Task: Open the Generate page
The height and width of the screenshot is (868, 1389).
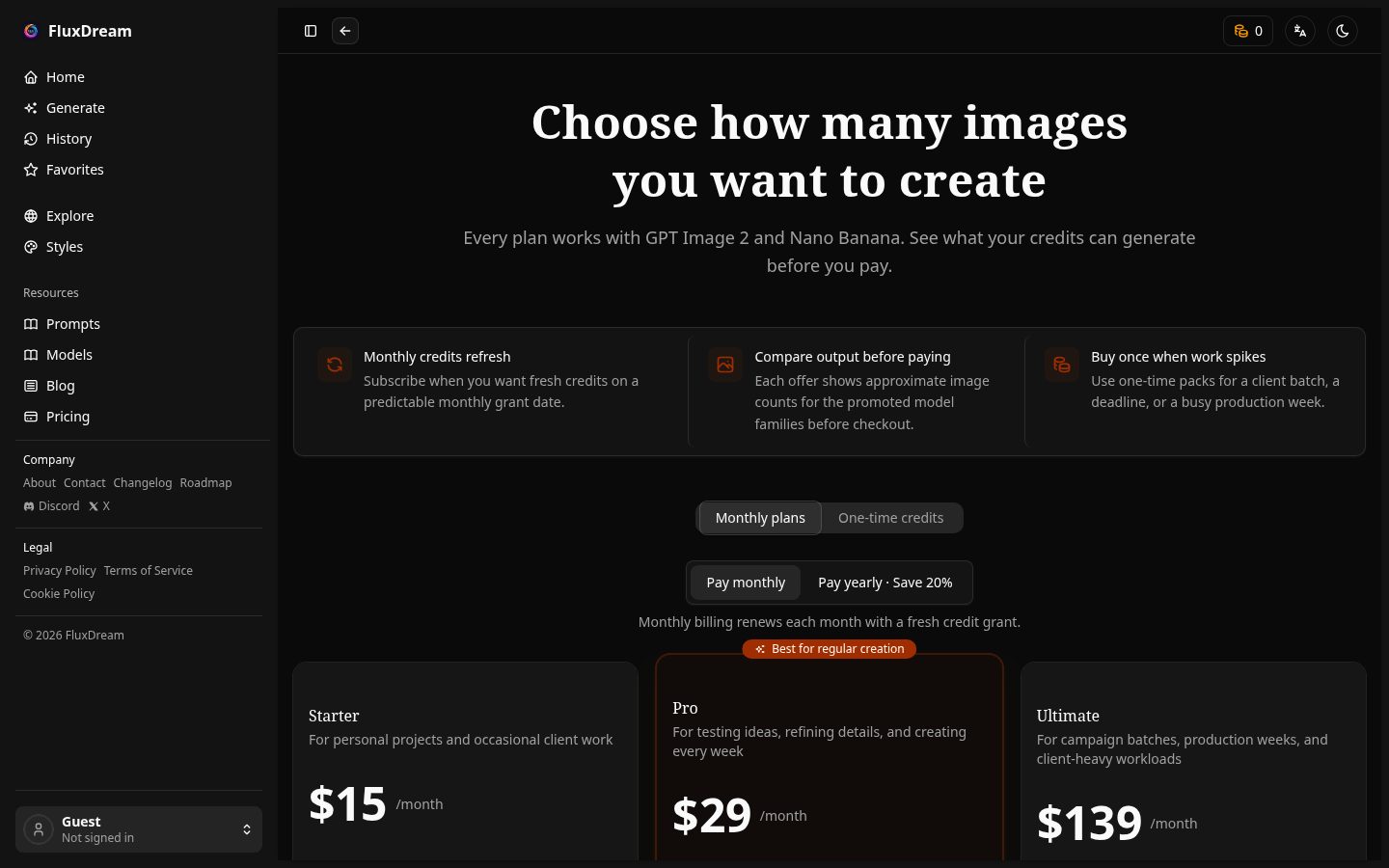Action: [x=139, y=108]
